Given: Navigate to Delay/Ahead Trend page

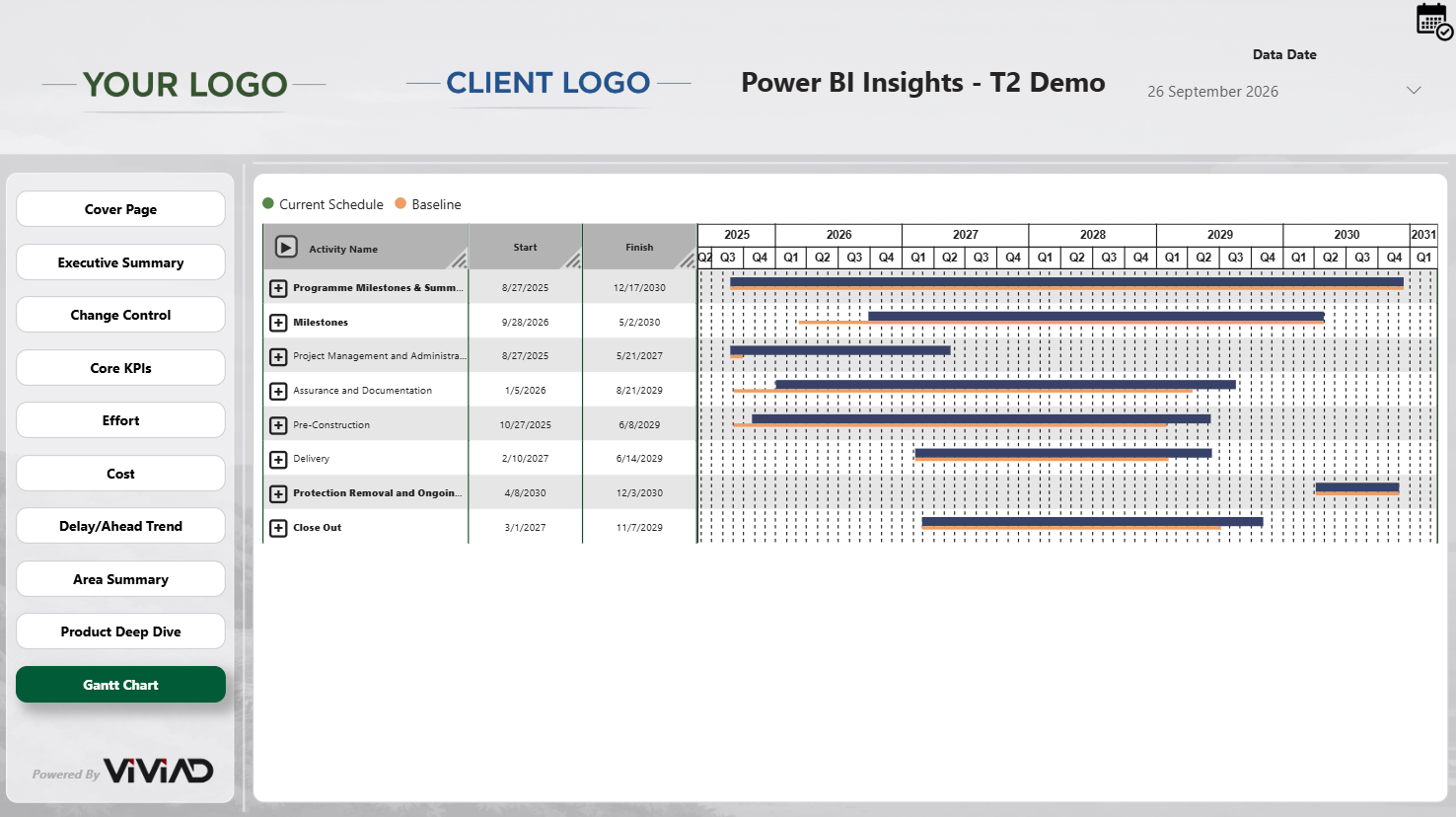Looking at the screenshot, I should (x=120, y=526).
